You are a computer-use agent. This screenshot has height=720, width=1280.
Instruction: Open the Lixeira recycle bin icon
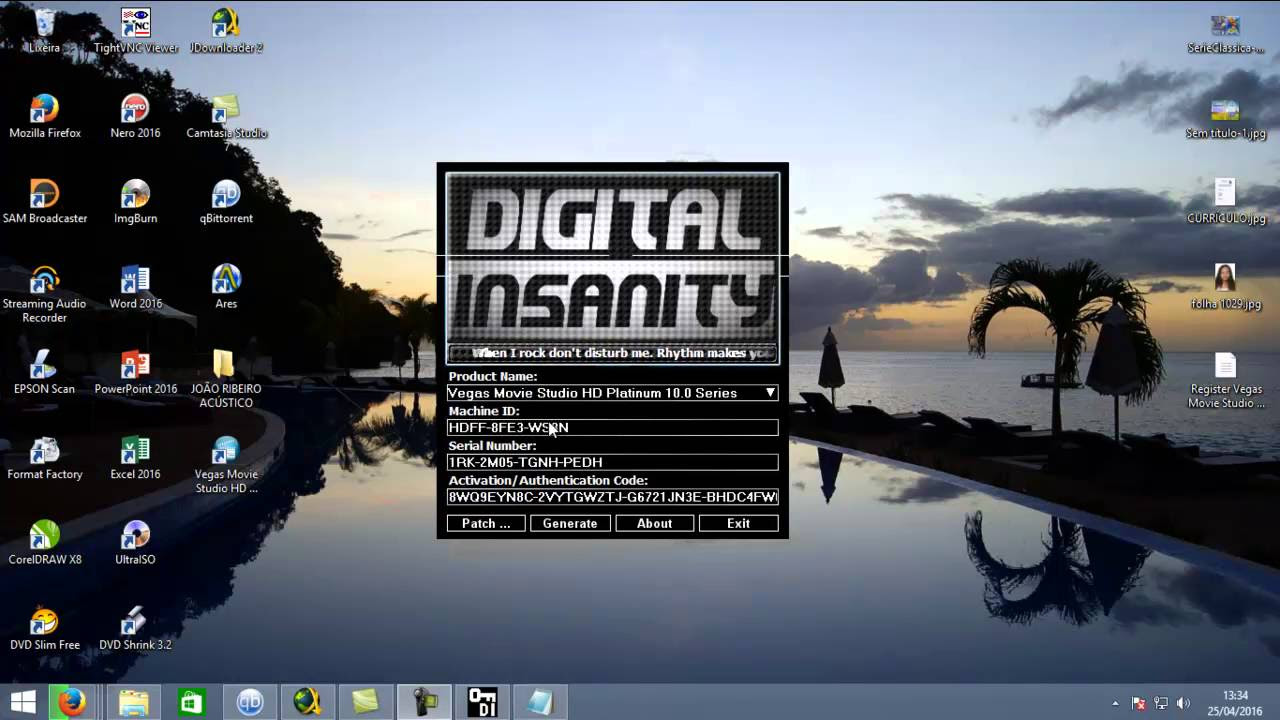44,30
